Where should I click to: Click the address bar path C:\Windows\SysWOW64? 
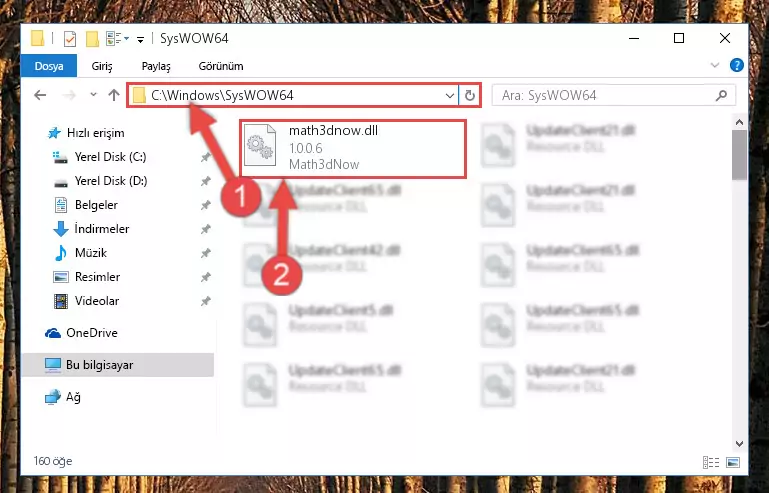[222, 95]
